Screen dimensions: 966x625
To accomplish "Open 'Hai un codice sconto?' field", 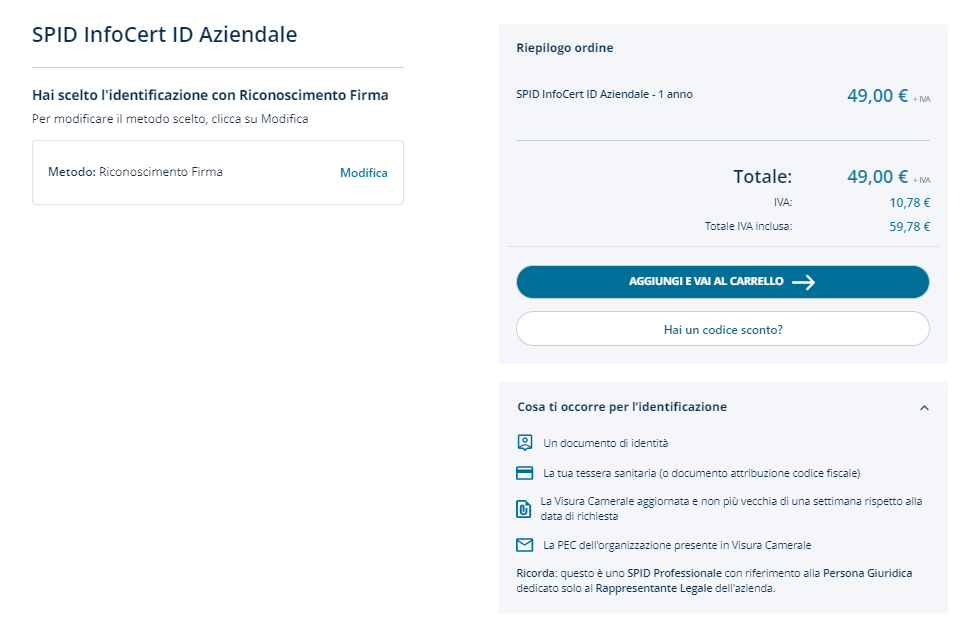I will coord(722,329).
